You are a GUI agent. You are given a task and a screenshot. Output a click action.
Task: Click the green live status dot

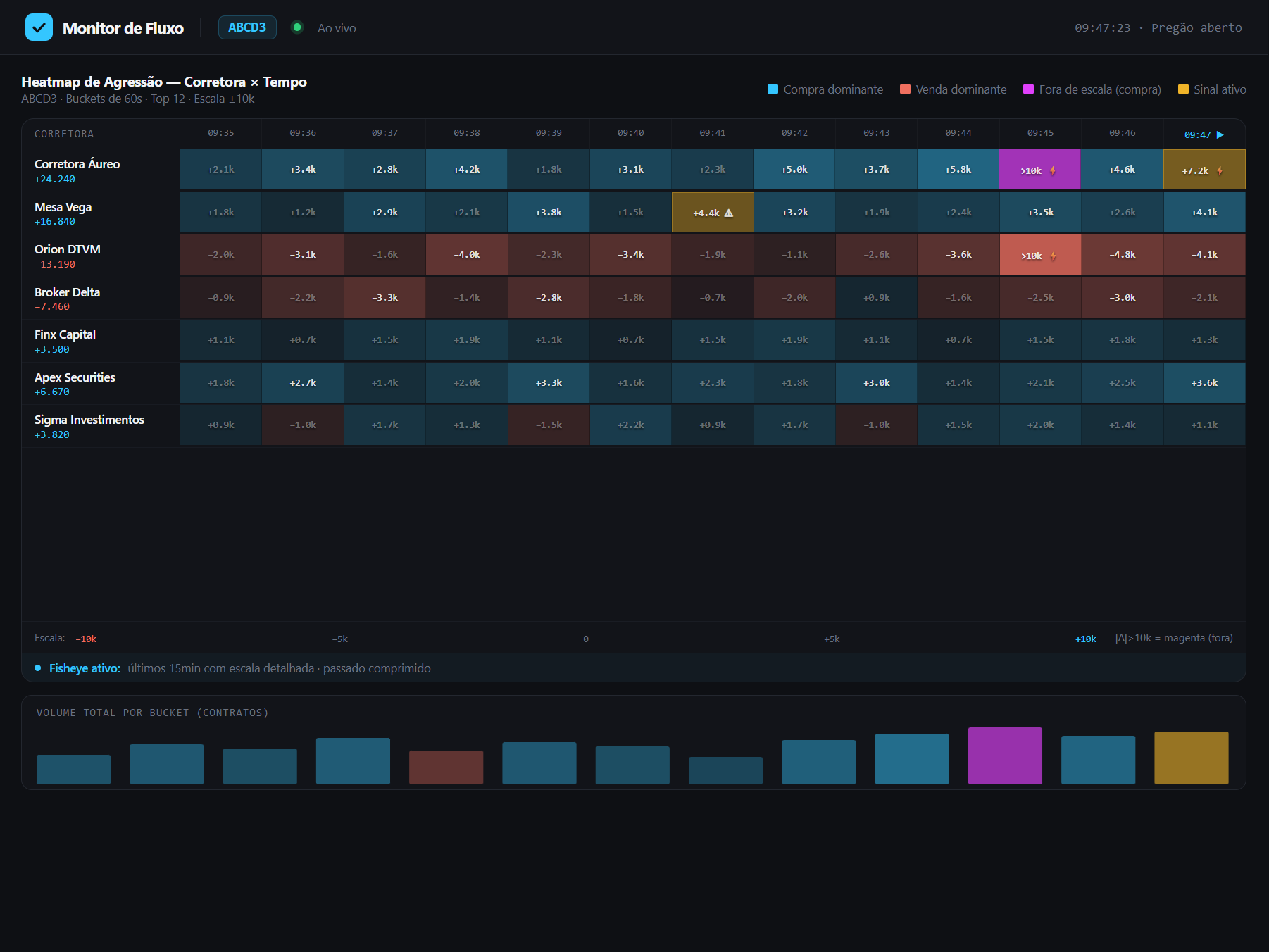coord(297,27)
